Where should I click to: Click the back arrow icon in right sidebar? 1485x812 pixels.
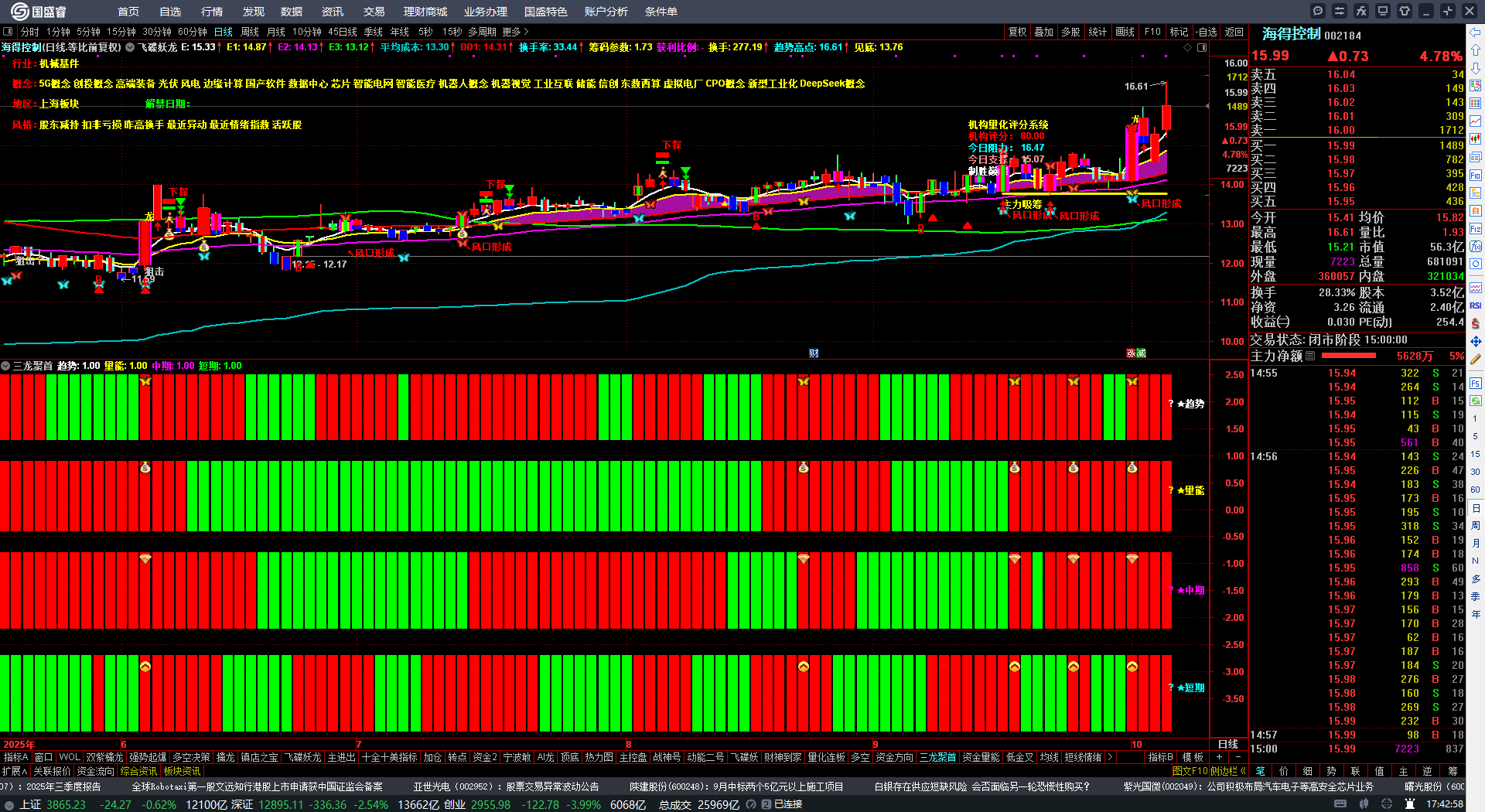click(1476, 32)
